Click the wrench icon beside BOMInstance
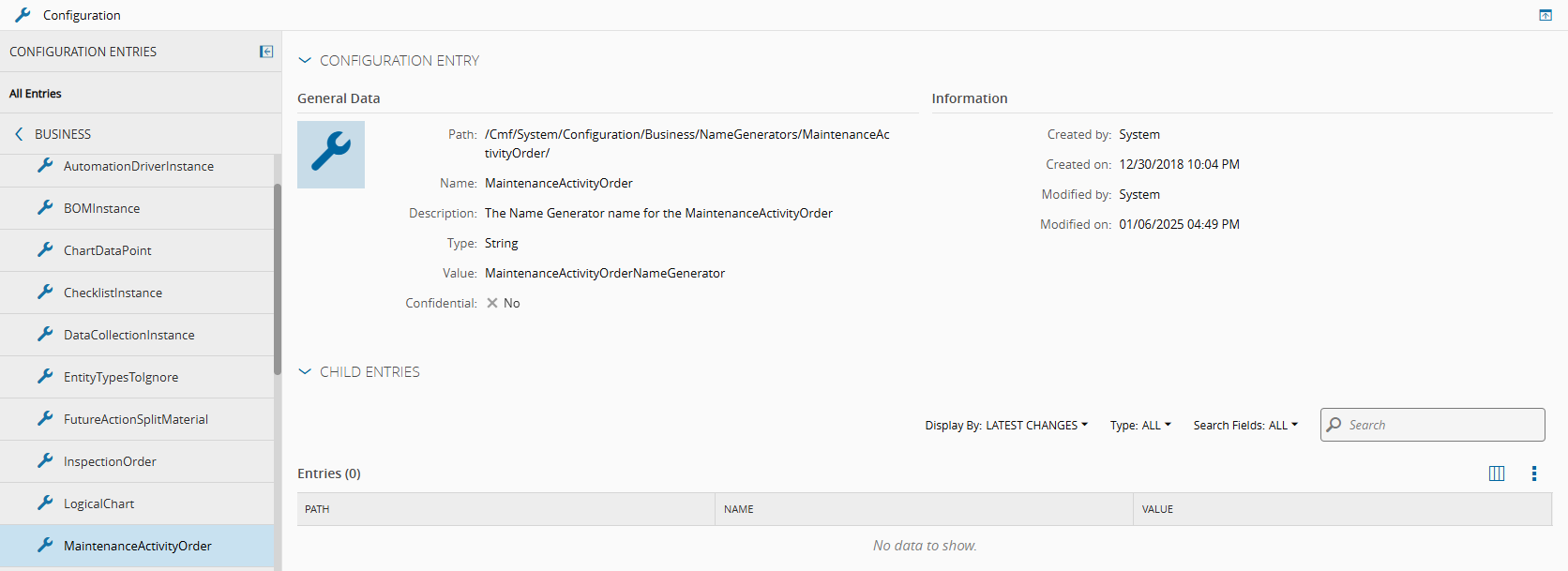Screen dimensions: 1568x571 point(45,207)
